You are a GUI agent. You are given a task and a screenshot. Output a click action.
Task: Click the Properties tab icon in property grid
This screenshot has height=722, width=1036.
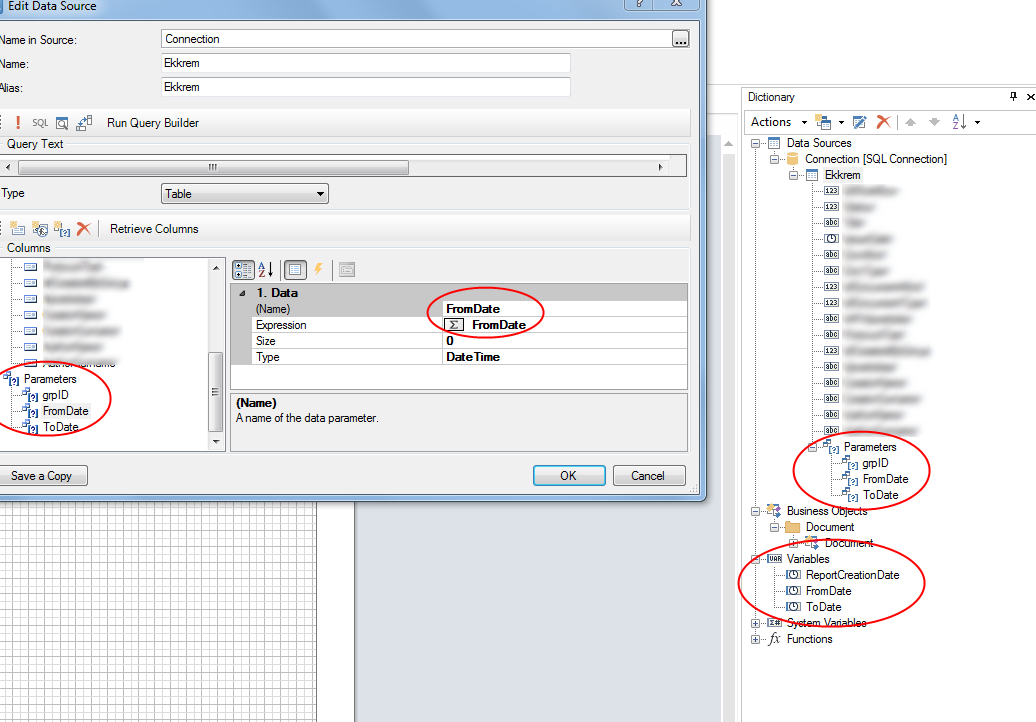[x=295, y=270]
